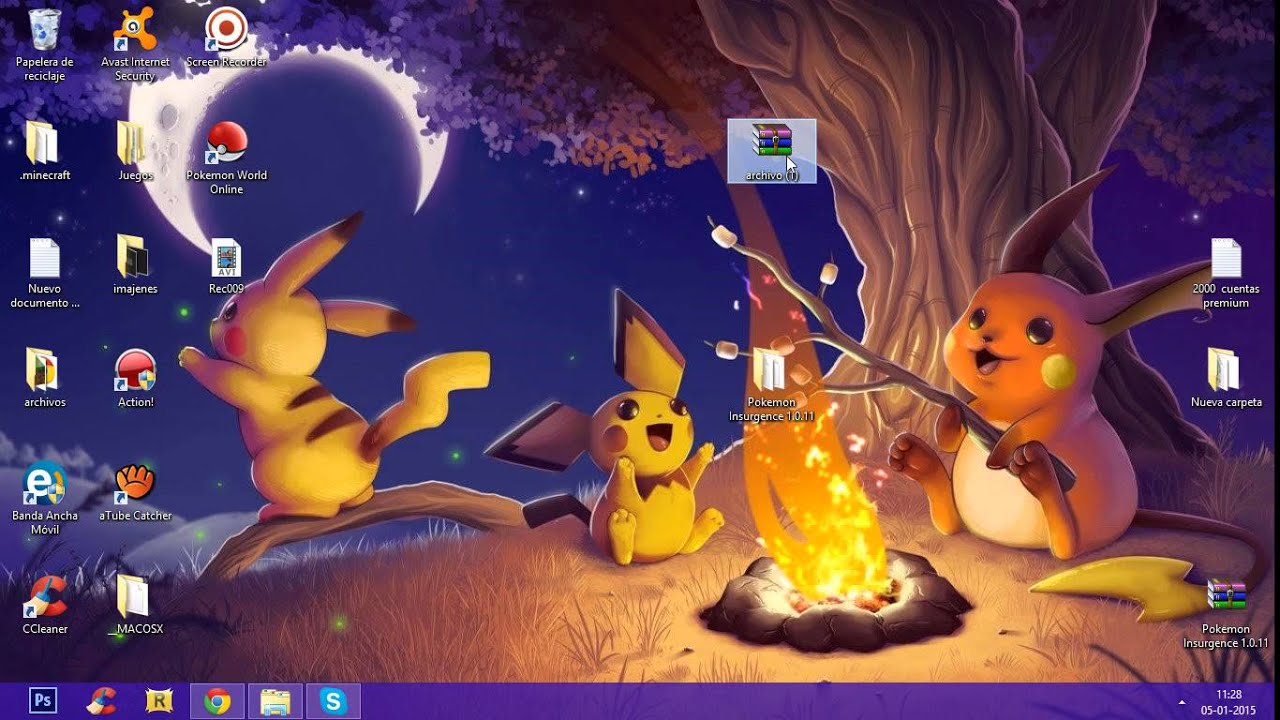Image resolution: width=1280 pixels, height=720 pixels.
Task: Select the Nuevo documento text file
Action: click(44, 272)
